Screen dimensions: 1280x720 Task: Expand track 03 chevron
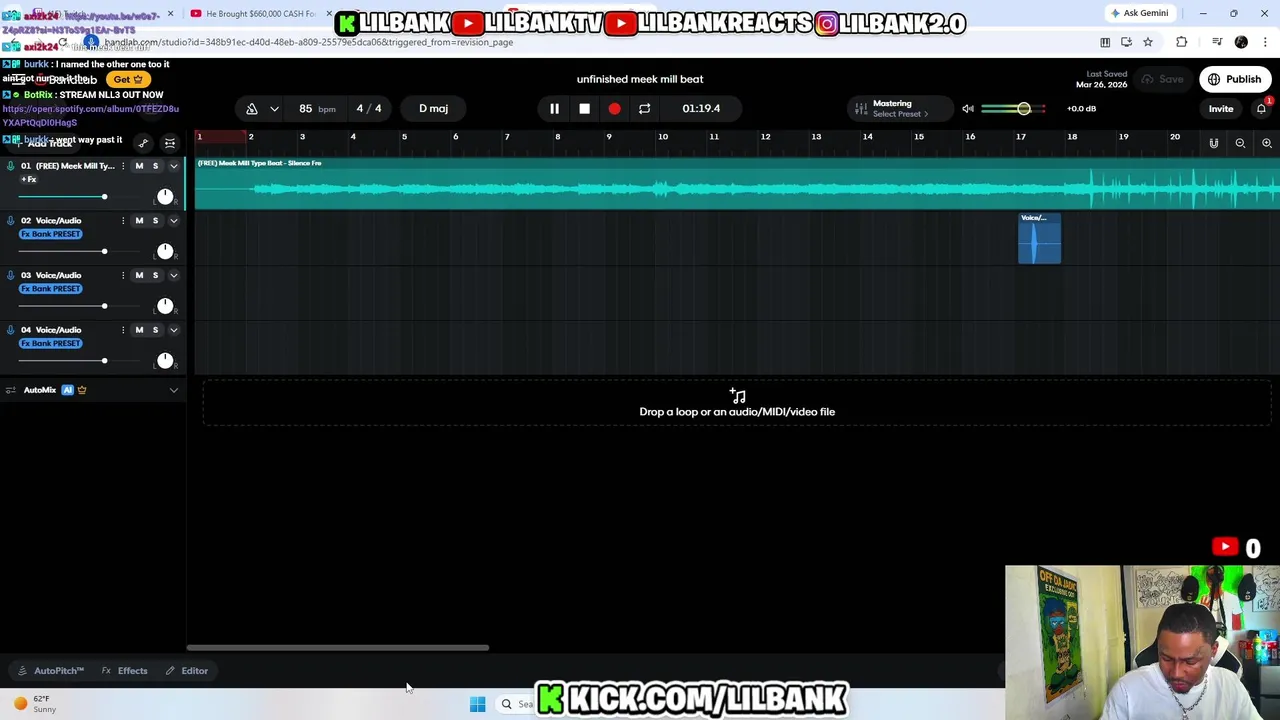point(173,275)
